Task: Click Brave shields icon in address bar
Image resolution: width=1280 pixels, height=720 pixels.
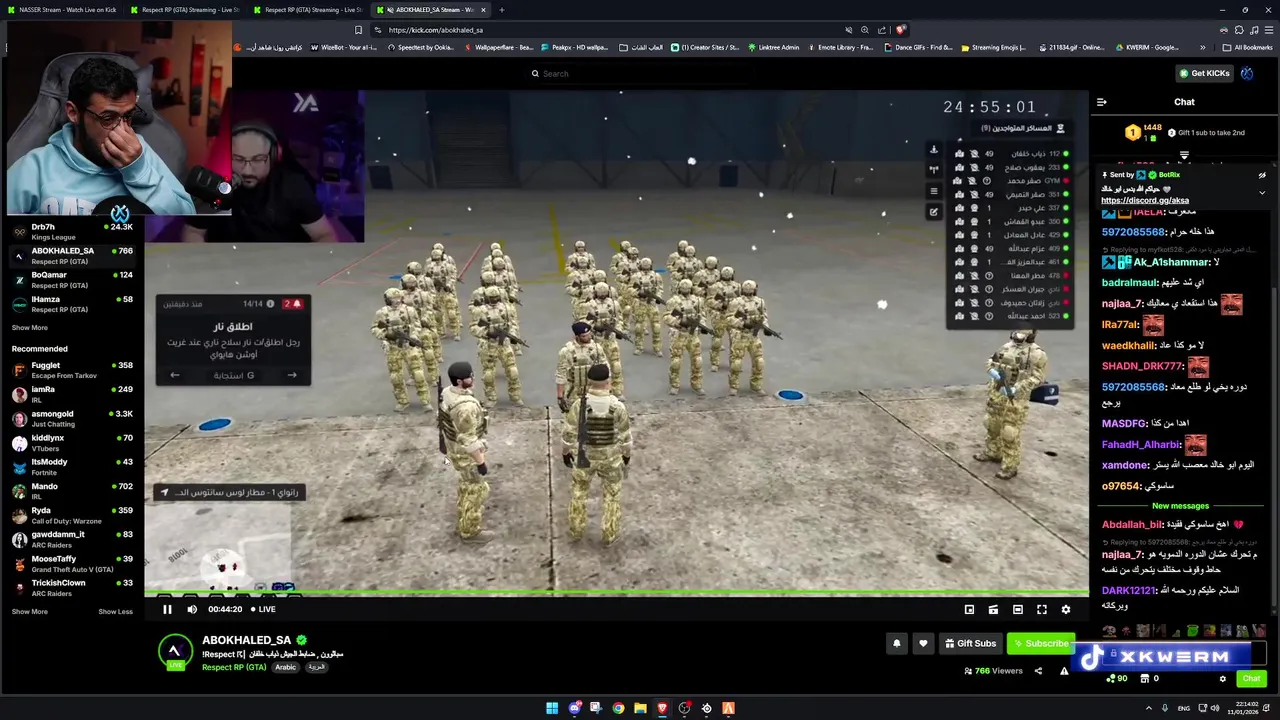Action: tap(900, 30)
